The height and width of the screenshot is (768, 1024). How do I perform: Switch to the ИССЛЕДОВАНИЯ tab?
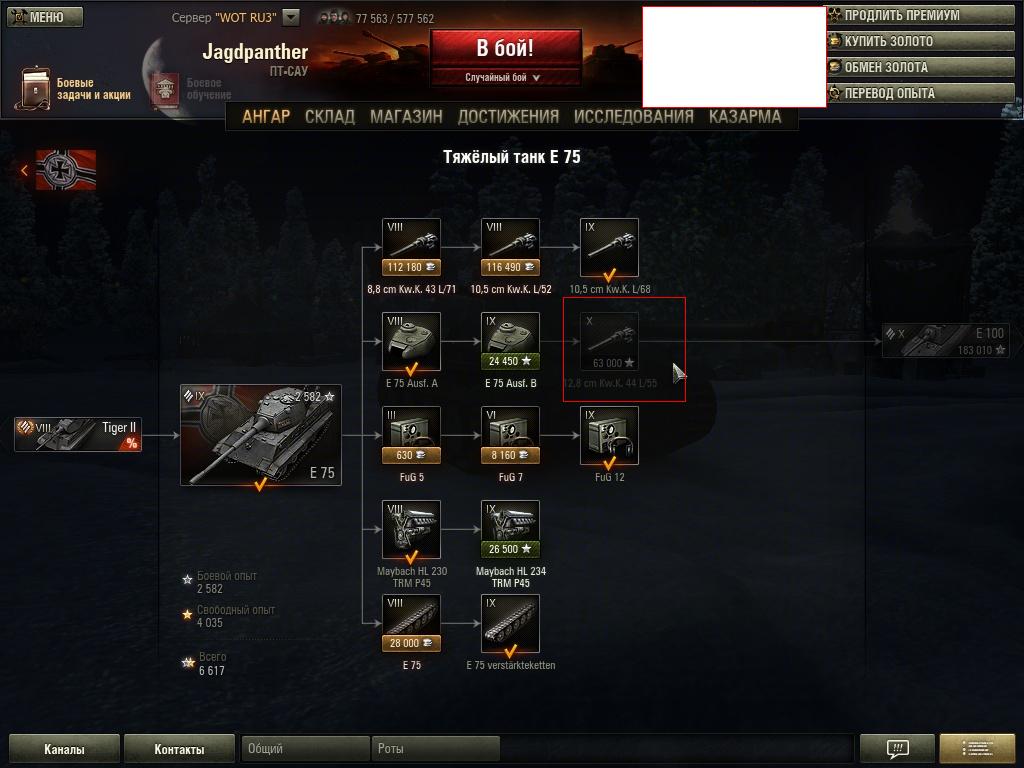pyautogui.click(x=633, y=116)
